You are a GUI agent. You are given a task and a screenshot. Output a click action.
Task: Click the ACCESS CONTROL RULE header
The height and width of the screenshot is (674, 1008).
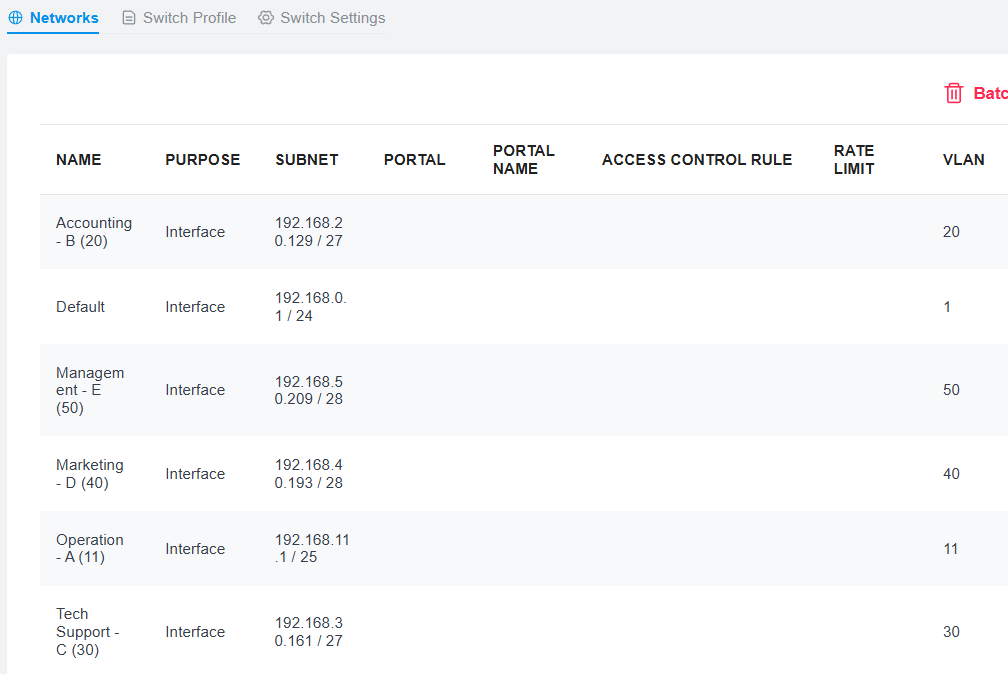coord(697,159)
